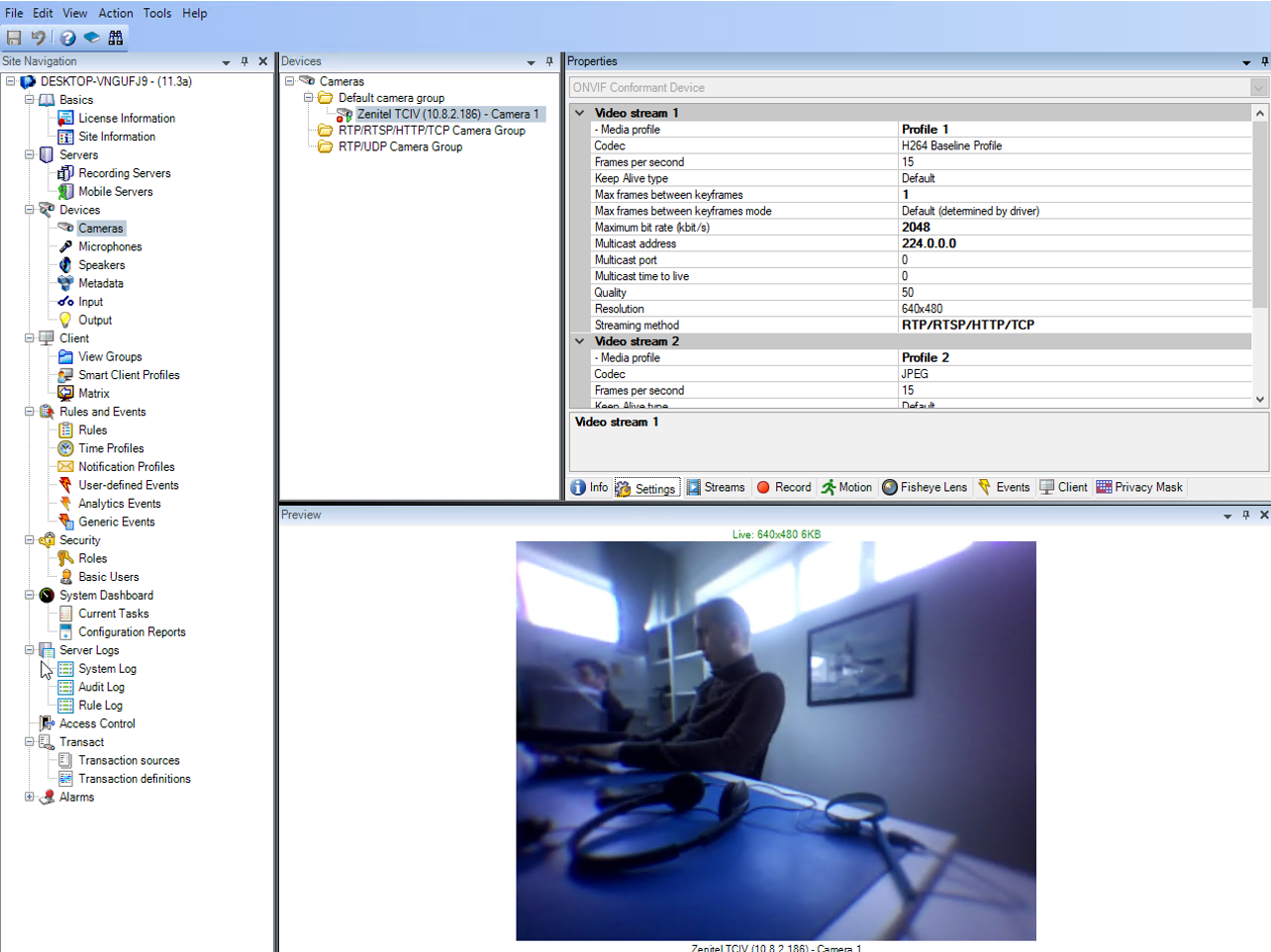The height and width of the screenshot is (952, 1271).
Task: Open the Tools menu
Action: 156,13
